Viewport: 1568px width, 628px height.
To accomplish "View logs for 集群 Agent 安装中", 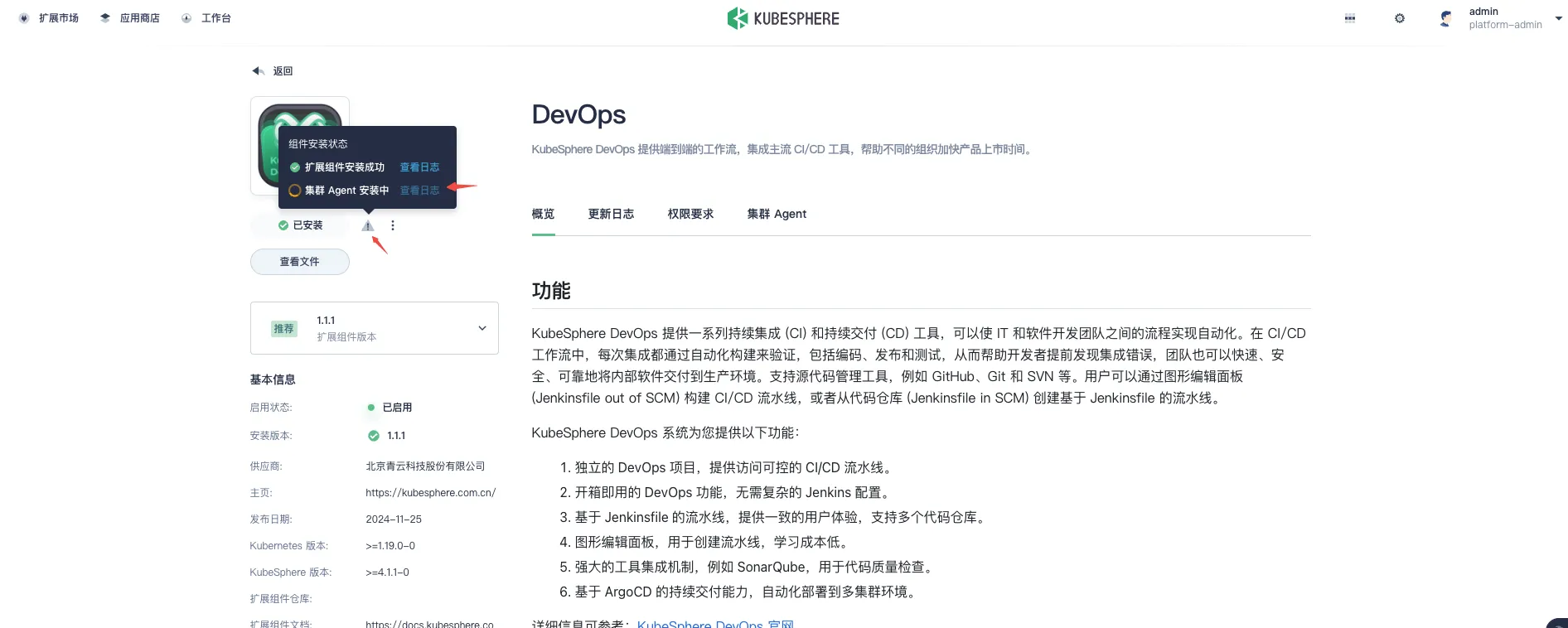I will 419,191.
